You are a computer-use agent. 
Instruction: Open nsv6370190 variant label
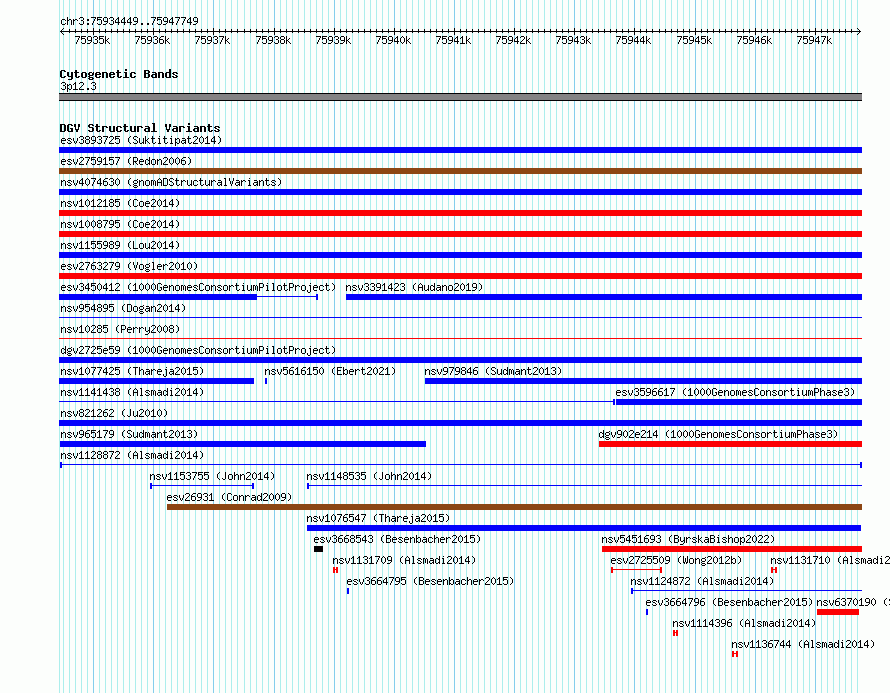853,602
